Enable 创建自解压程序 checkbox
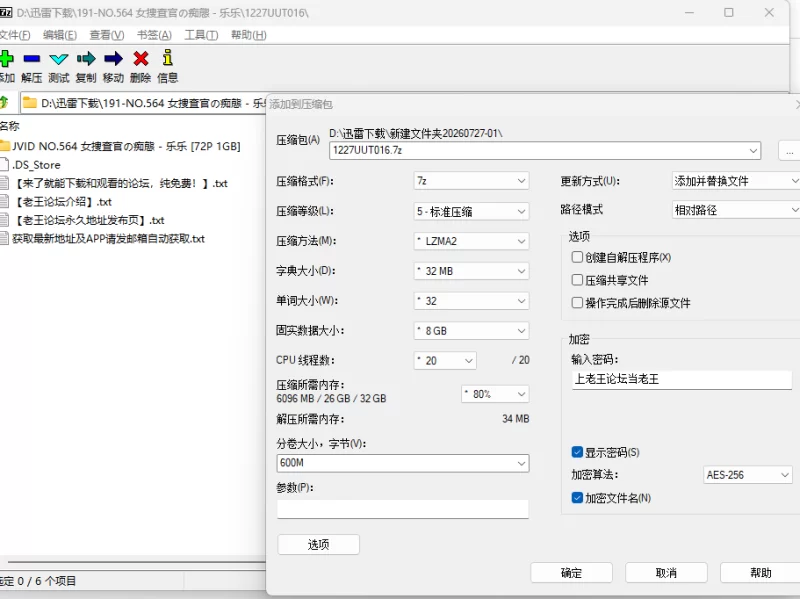 577,257
